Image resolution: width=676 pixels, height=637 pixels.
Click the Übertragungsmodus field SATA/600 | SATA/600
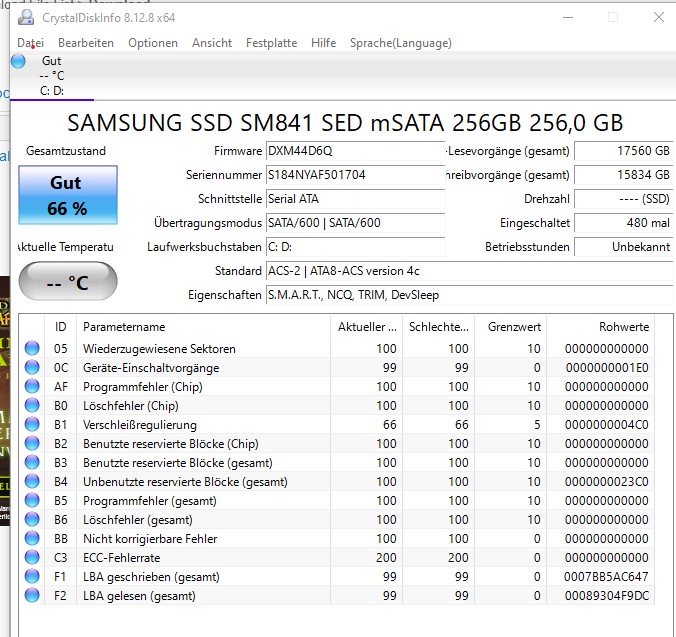click(355, 223)
